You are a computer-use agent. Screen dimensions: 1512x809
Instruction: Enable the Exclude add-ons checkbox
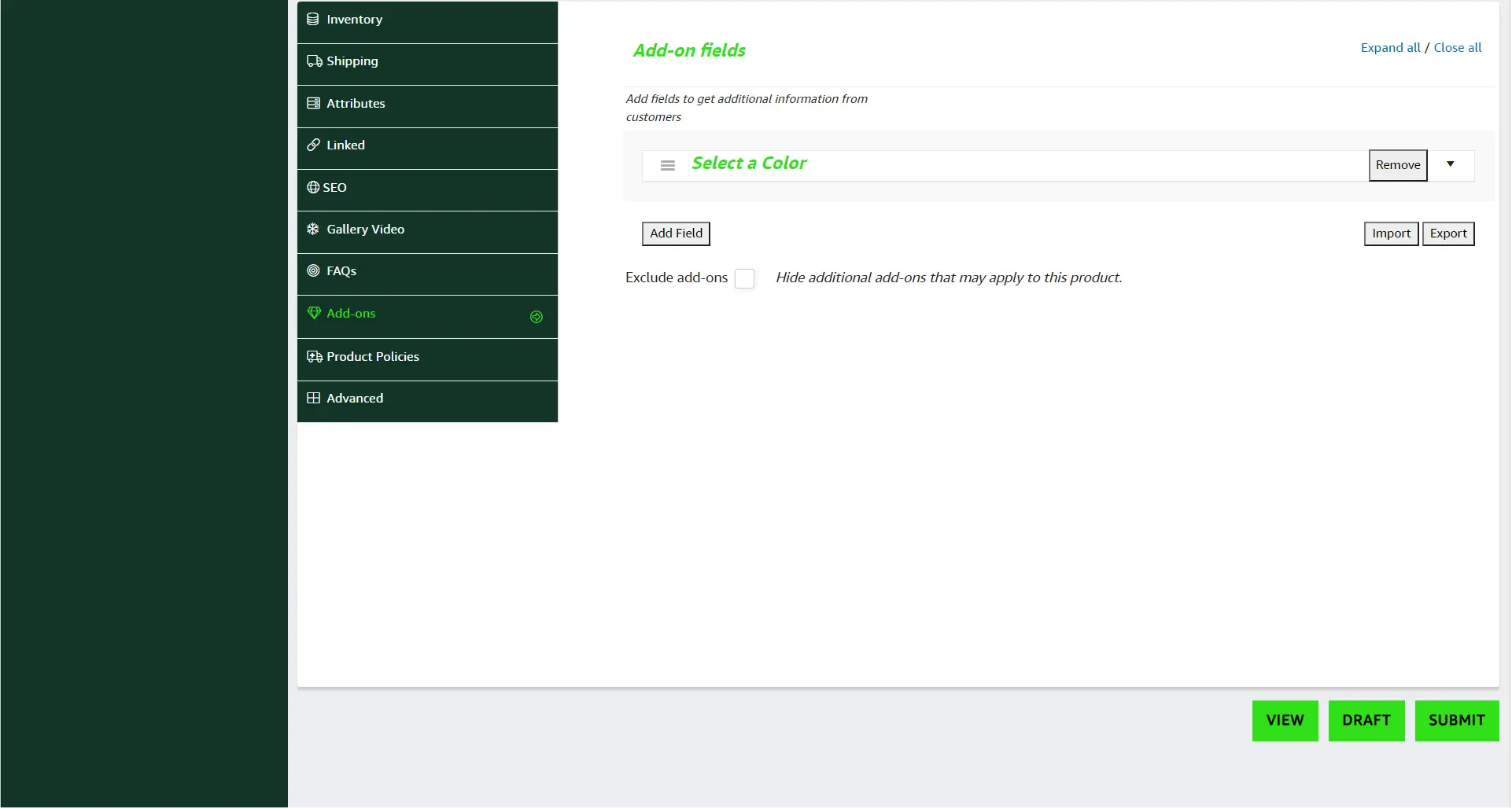point(744,279)
